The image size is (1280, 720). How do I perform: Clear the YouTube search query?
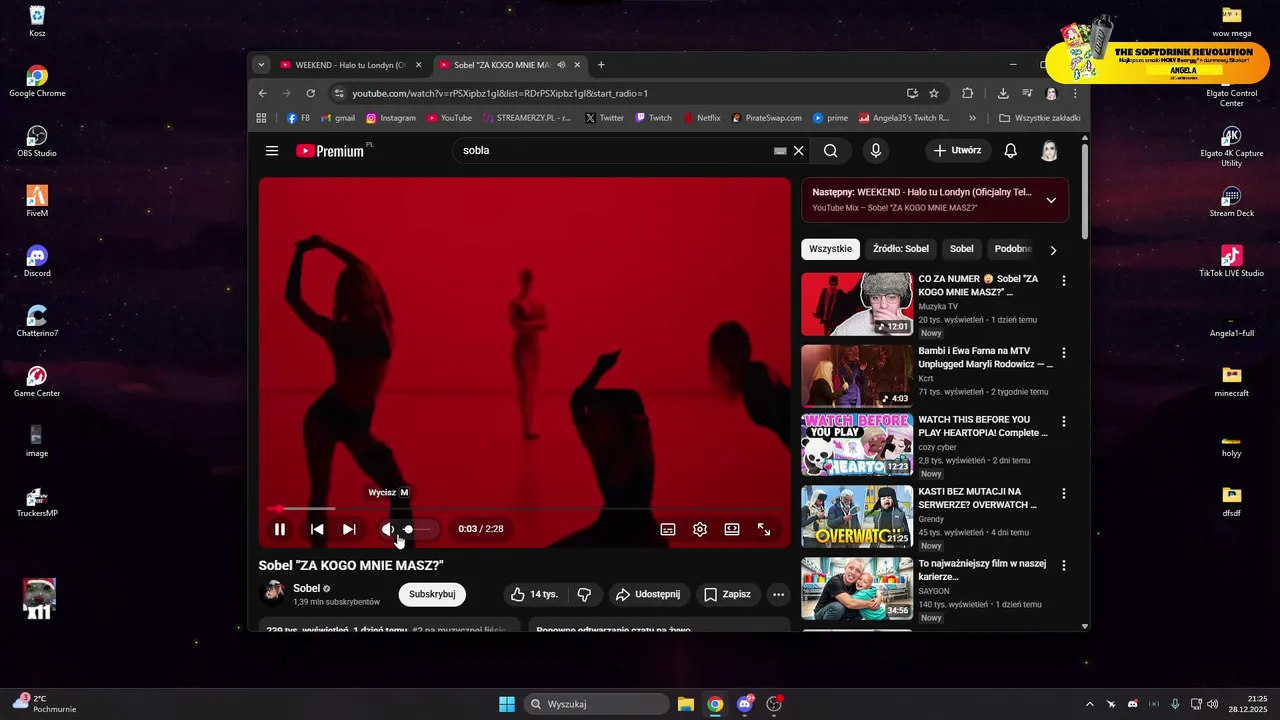[x=798, y=151]
